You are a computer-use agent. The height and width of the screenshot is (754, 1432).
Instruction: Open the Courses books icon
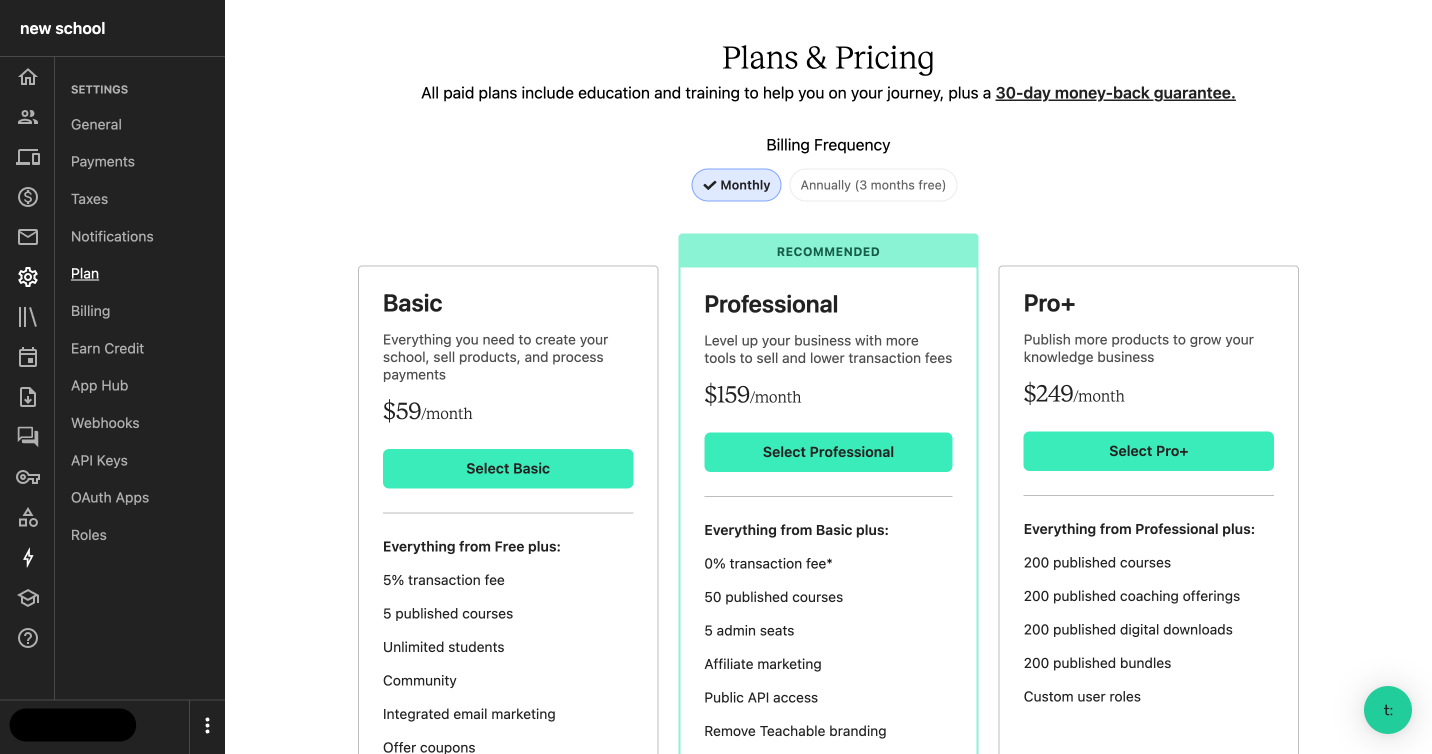[x=28, y=317]
